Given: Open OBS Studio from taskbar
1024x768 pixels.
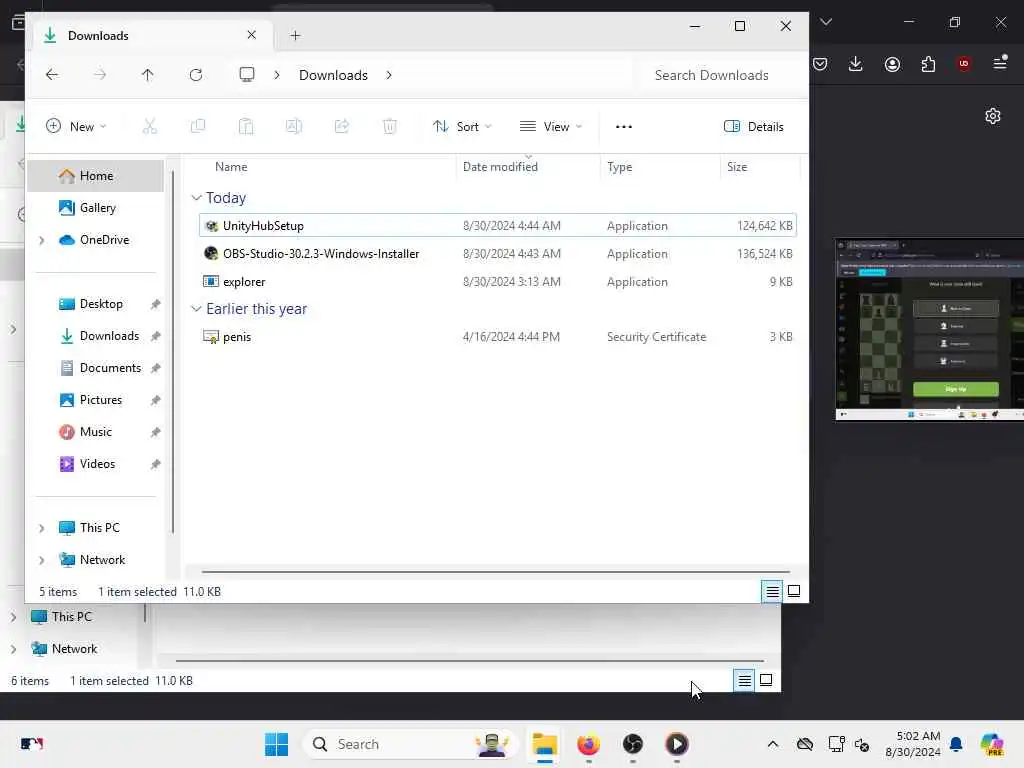Looking at the screenshot, I should [x=632, y=744].
